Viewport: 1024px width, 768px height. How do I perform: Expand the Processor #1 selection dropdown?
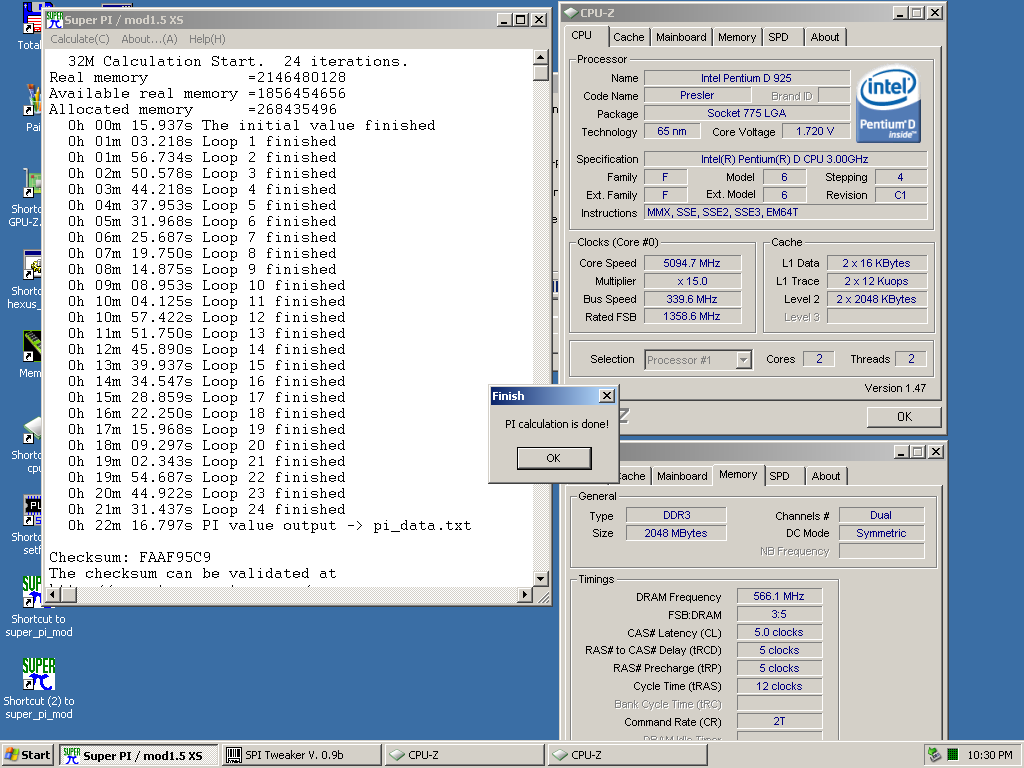click(743, 360)
